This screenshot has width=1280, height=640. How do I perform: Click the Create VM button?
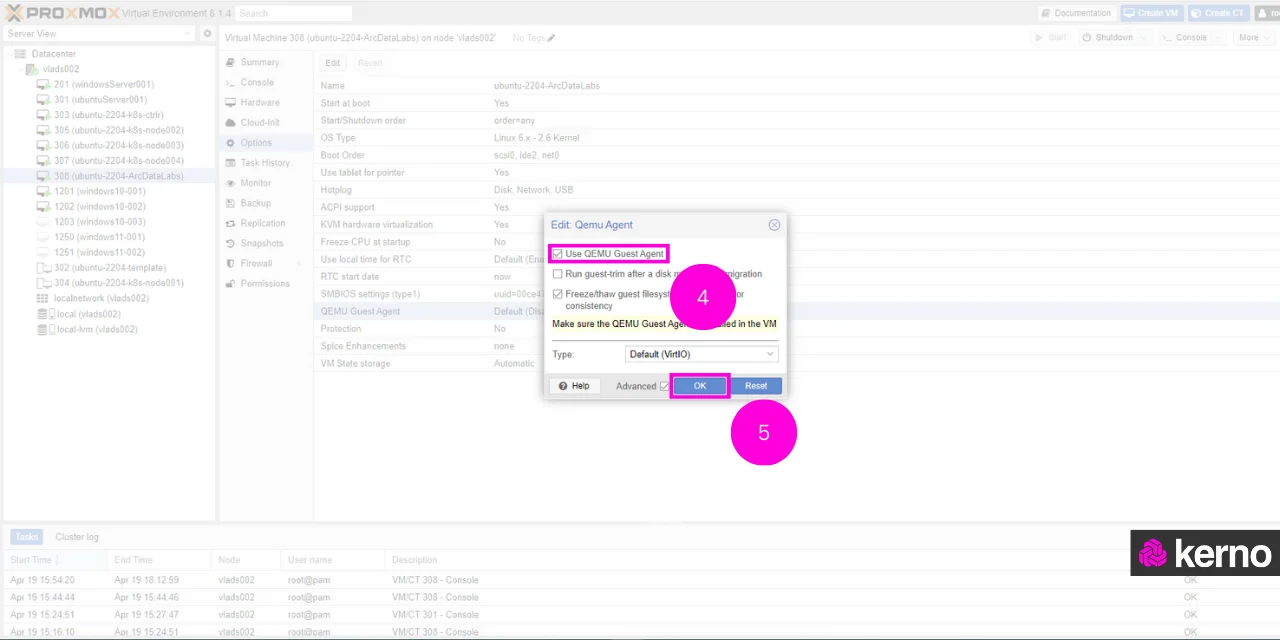click(1152, 13)
